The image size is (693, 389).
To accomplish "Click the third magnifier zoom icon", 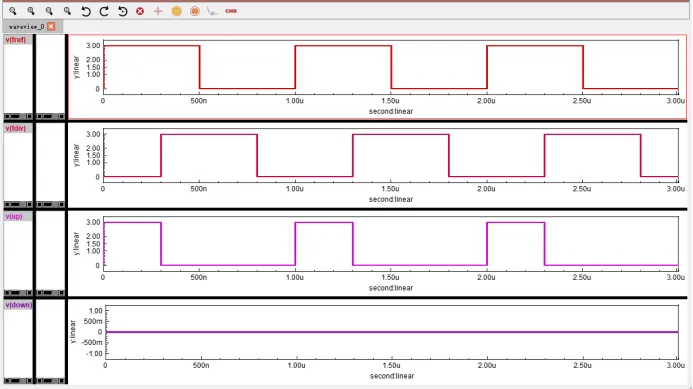I will [49, 11].
